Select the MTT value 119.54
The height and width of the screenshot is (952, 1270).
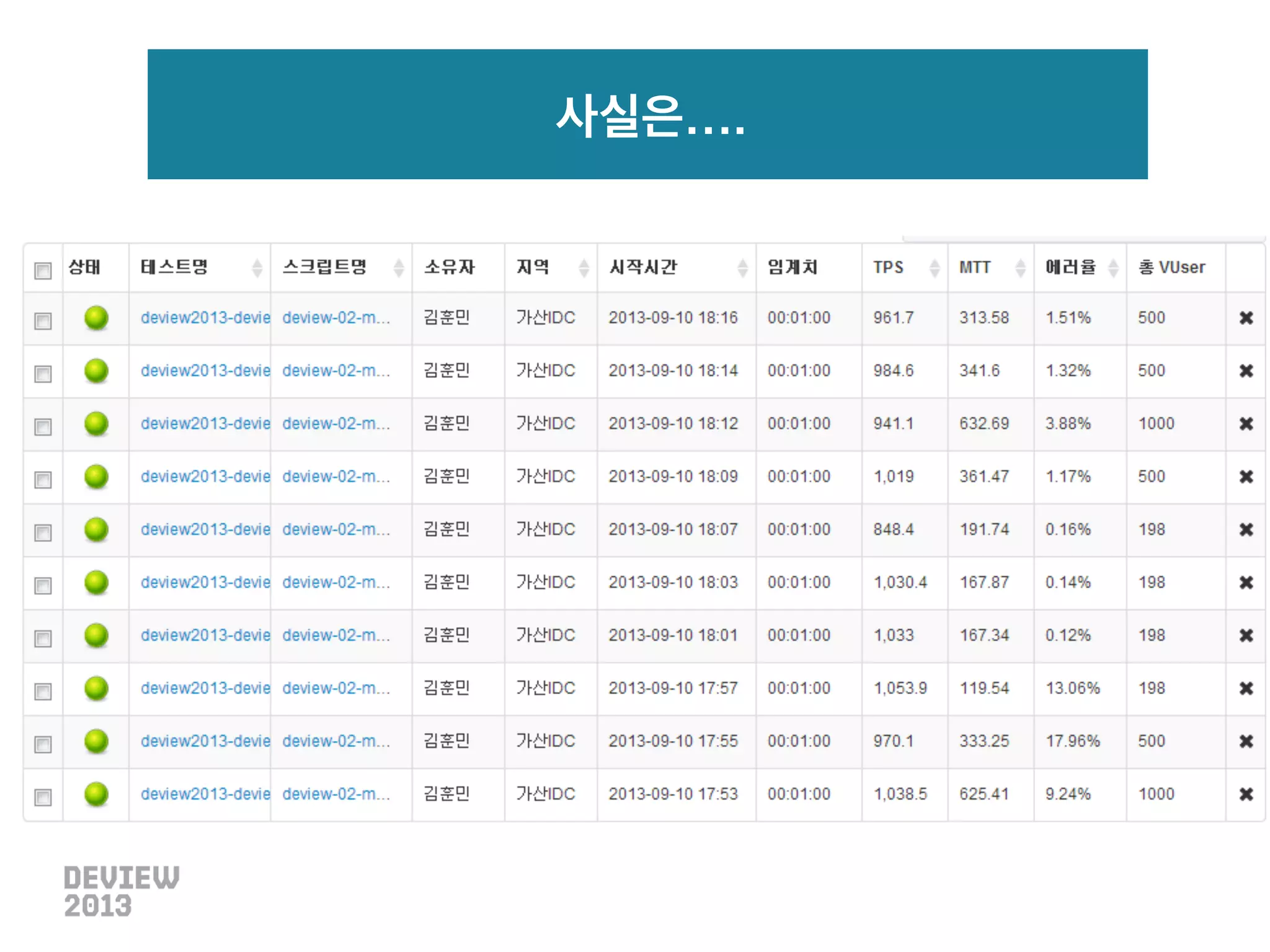click(x=984, y=688)
